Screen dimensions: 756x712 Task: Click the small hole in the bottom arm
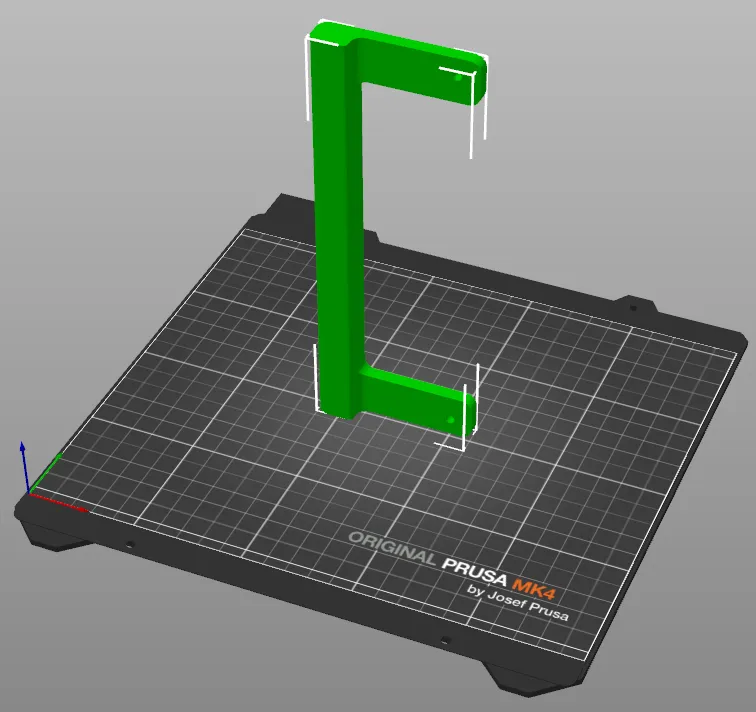coord(451,420)
